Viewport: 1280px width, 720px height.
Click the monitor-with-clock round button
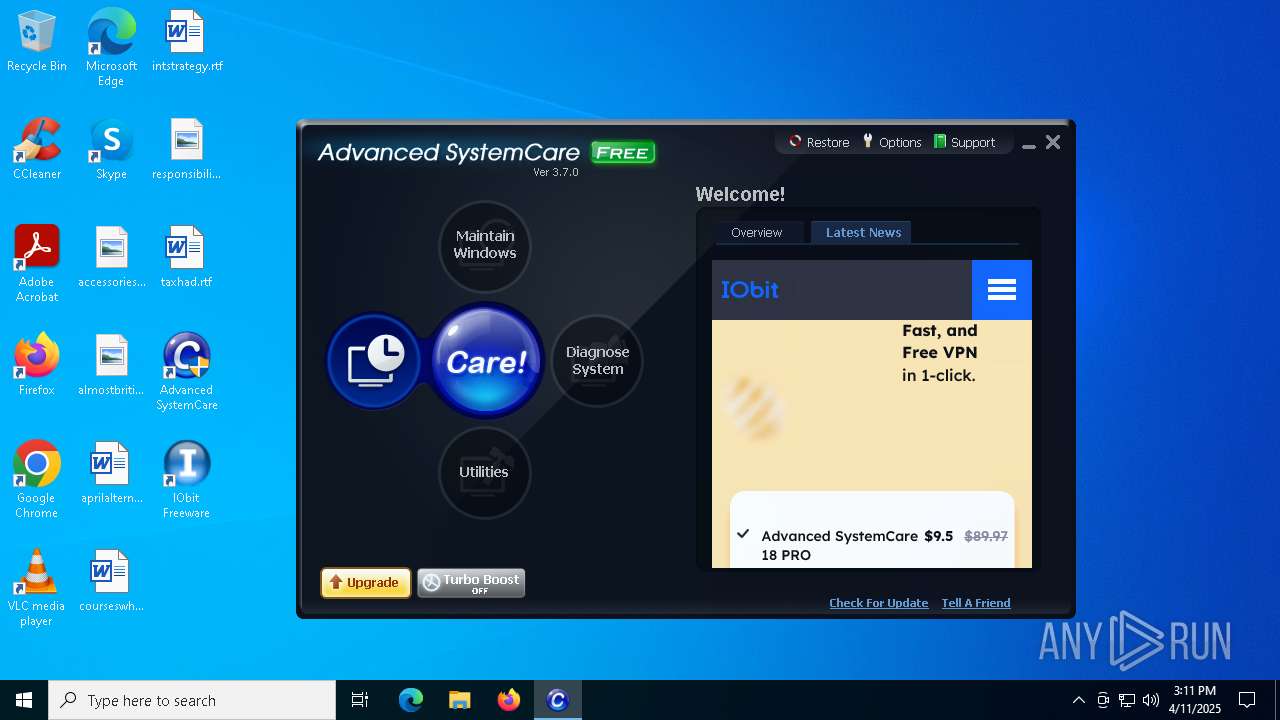pos(375,361)
